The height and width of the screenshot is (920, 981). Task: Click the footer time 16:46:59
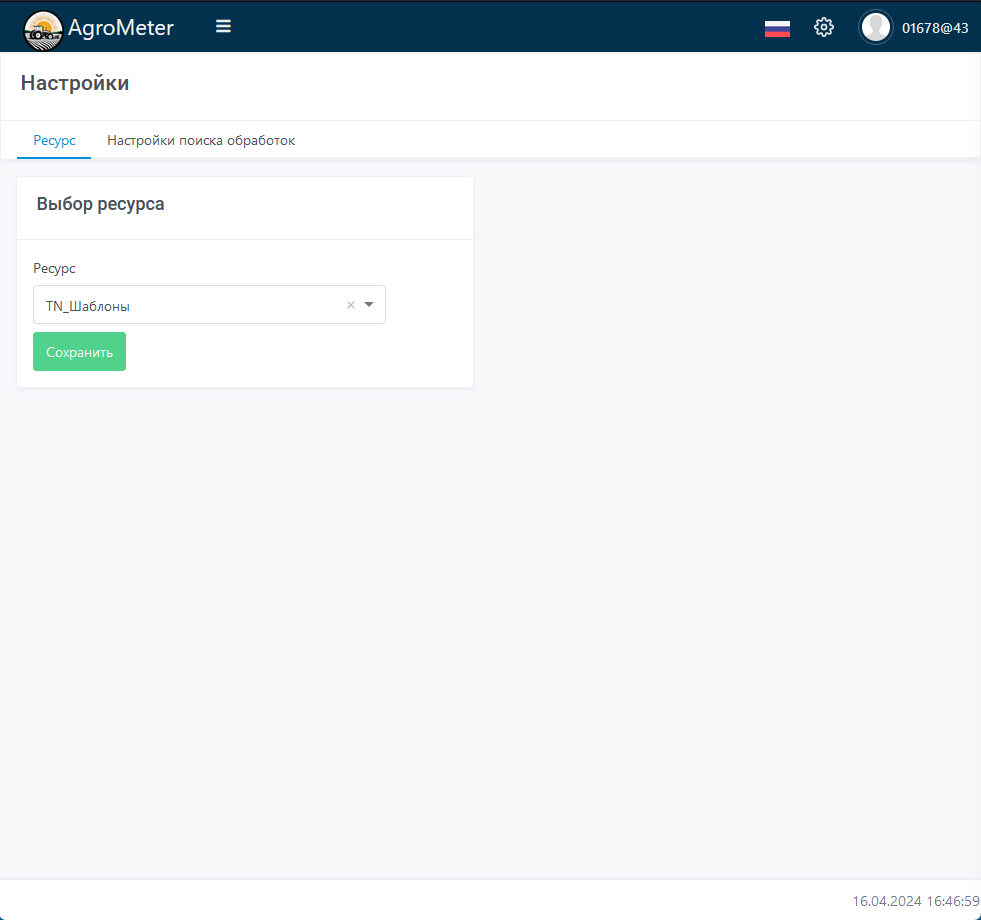click(x=951, y=901)
